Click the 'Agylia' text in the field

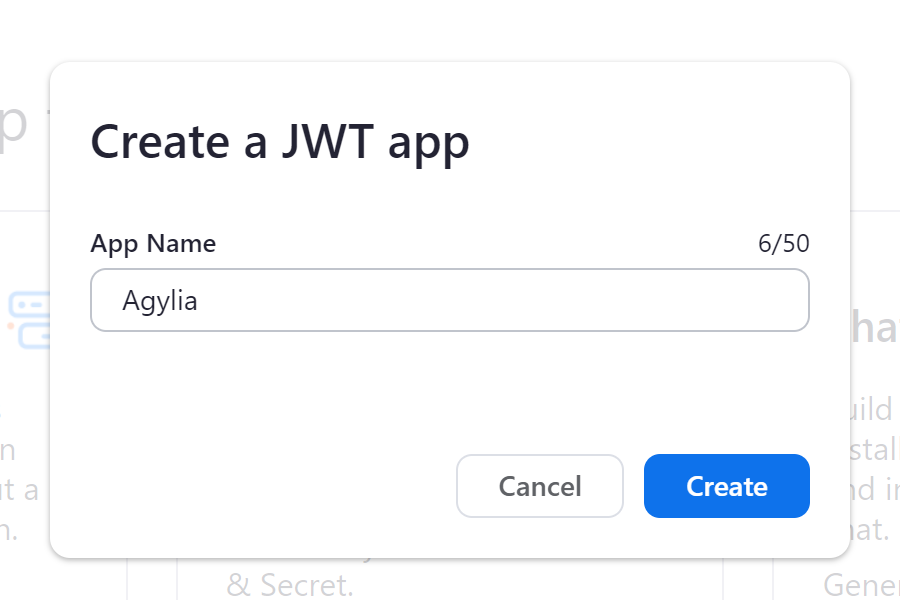coord(160,301)
